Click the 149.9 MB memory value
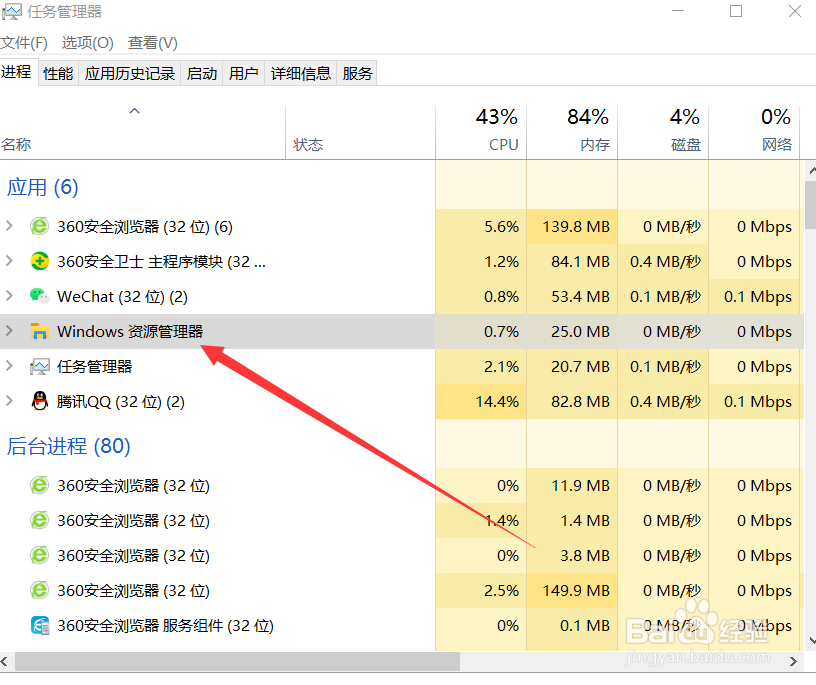The image size is (816, 685). [576, 590]
